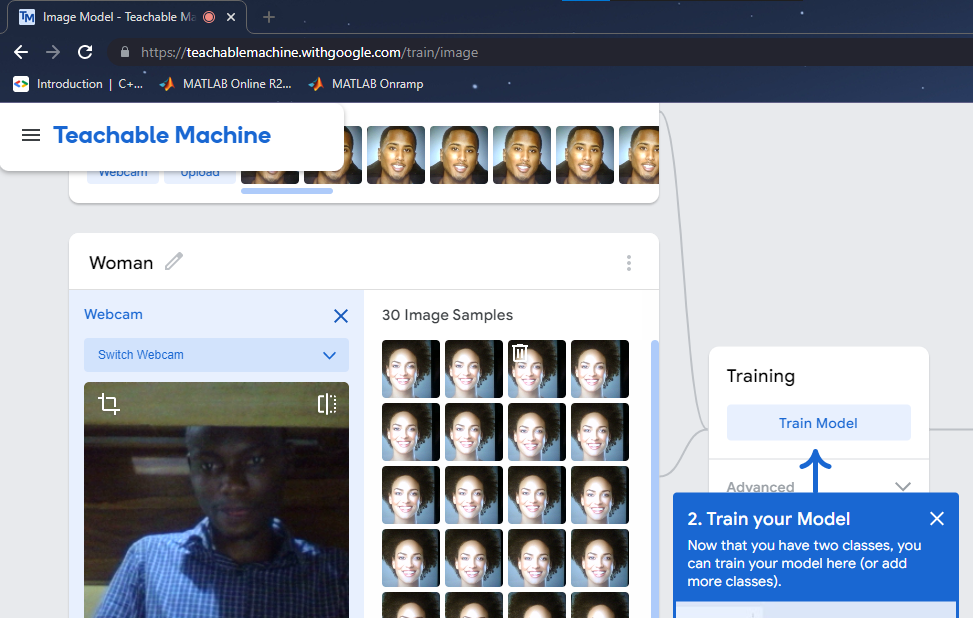Image resolution: width=973 pixels, height=618 pixels.
Task: Select fourth Woman sample thumbnail in top row
Action: (x=599, y=369)
